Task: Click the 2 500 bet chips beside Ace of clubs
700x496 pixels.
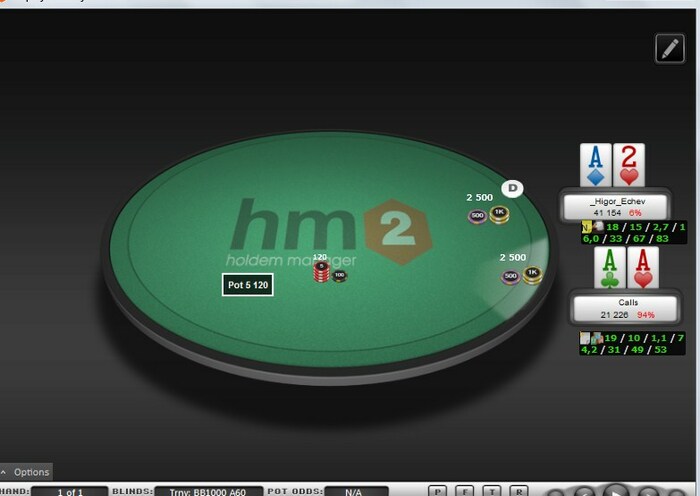Action: point(522,275)
